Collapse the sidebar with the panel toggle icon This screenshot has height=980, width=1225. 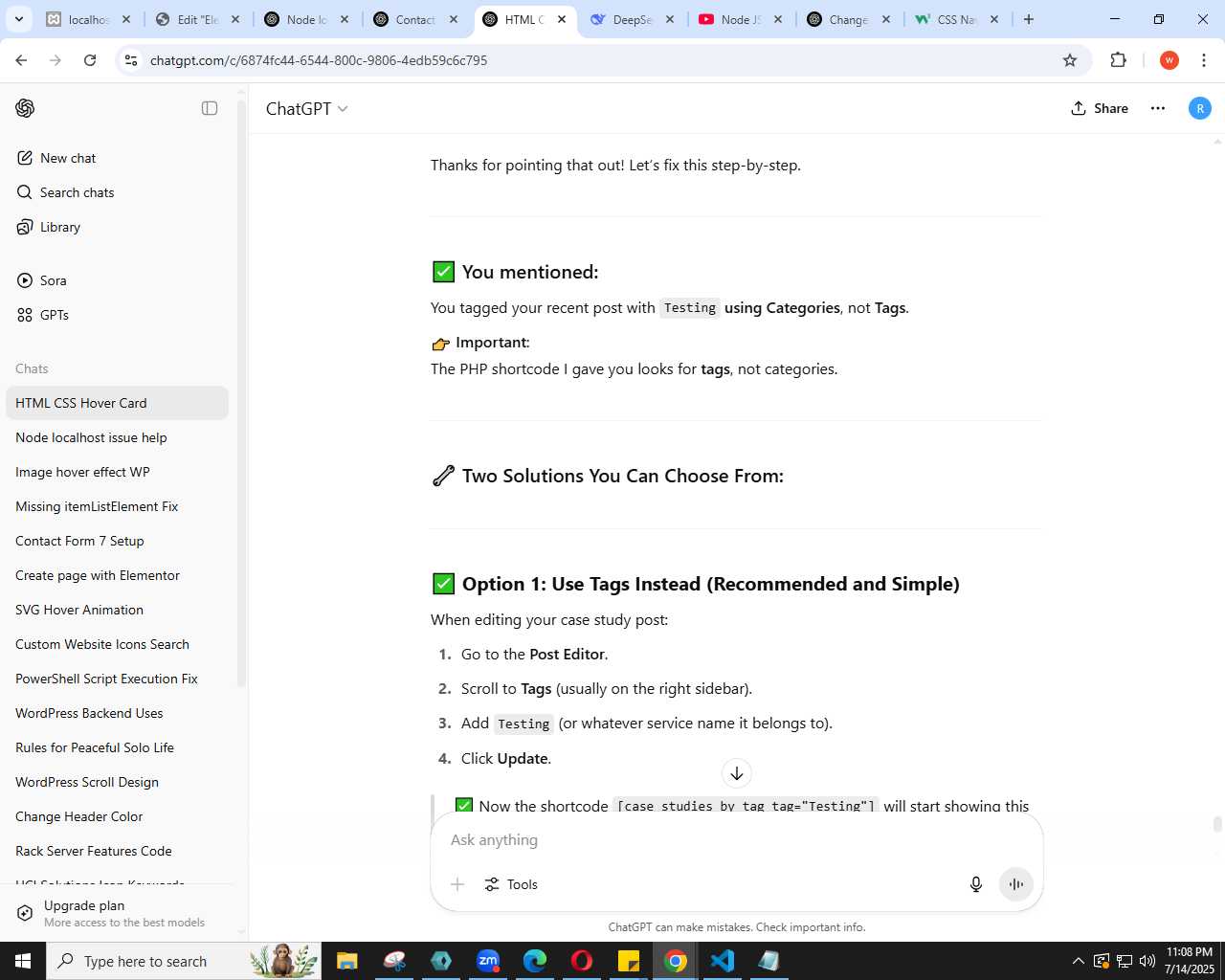tap(210, 108)
